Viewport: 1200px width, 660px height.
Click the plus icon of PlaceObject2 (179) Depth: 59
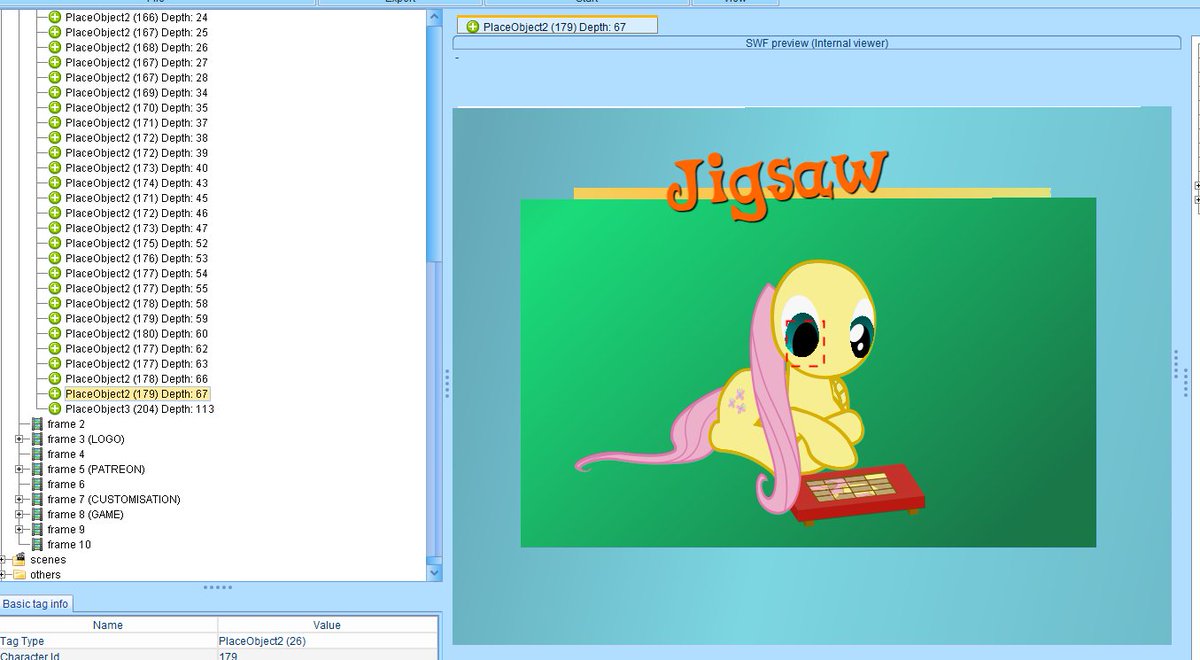[55, 318]
